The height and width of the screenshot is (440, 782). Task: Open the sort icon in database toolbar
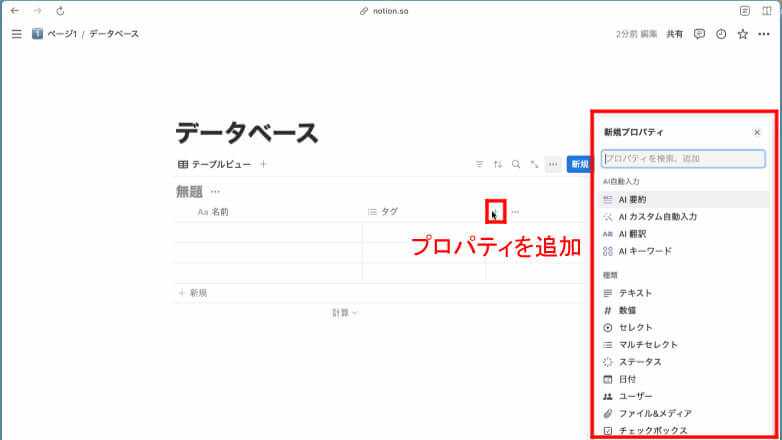(x=498, y=164)
